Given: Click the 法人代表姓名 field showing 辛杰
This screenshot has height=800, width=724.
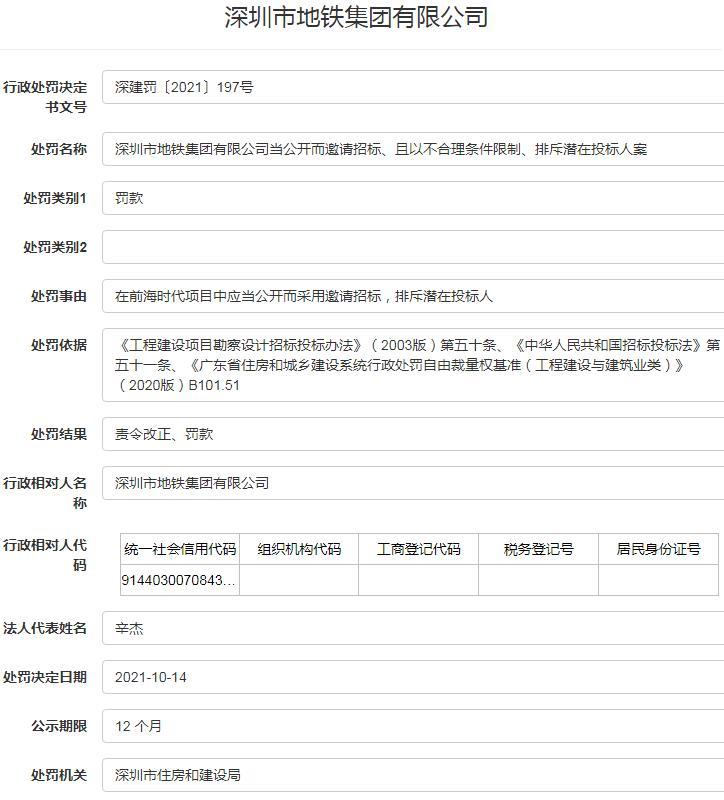Looking at the screenshot, I should [413, 628].
